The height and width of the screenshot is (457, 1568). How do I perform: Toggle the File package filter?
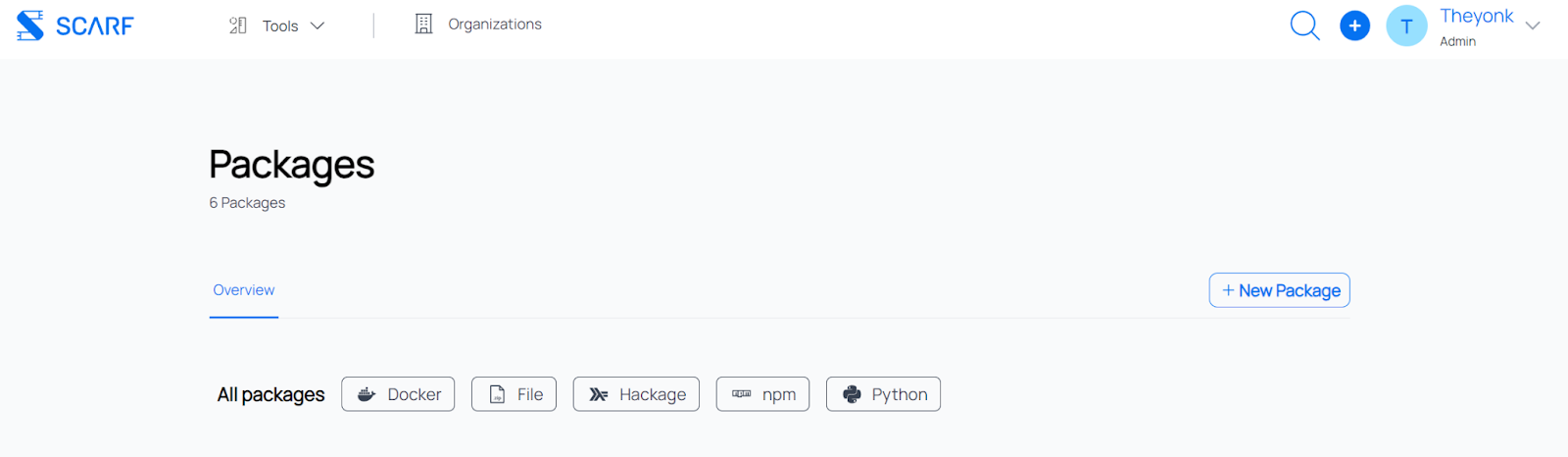[514, 394]
